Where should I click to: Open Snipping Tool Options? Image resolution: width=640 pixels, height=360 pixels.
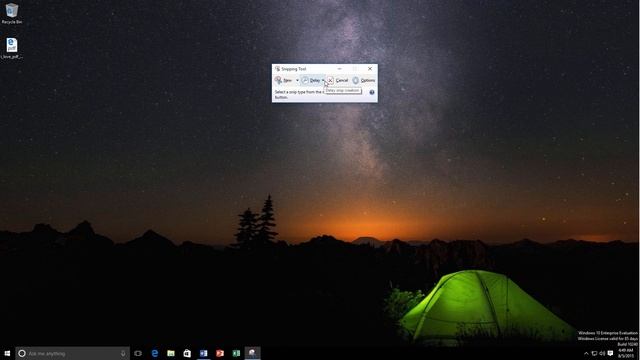click(363, 80)
